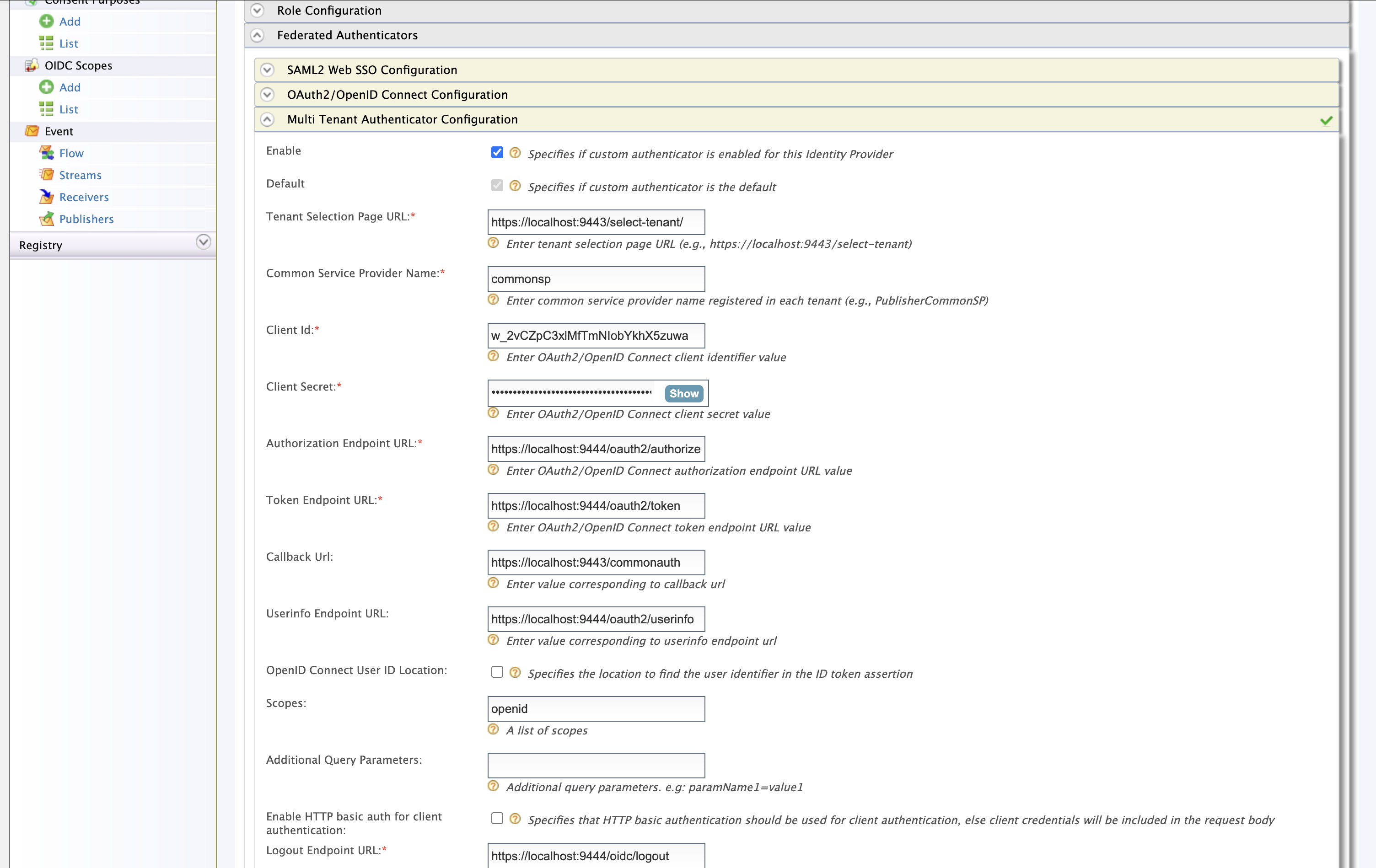1376x868 pixels.
Task: Click the Receivers icon
Action: (x=46, y=197)
